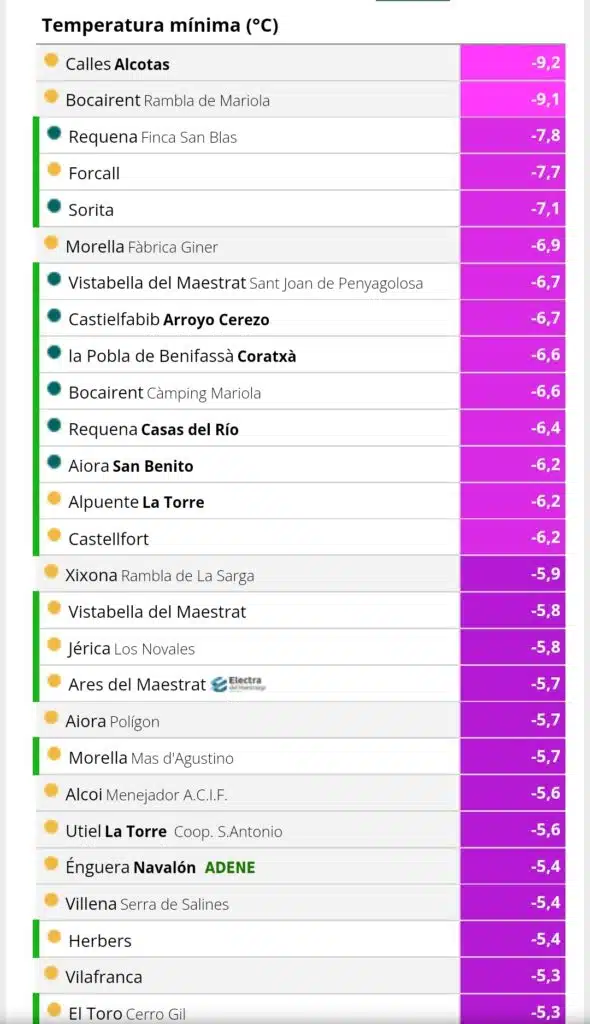This screenshot has height=1024, width=590.
Task: Click the teal dot beside Sorita
Action: (54, 207)
